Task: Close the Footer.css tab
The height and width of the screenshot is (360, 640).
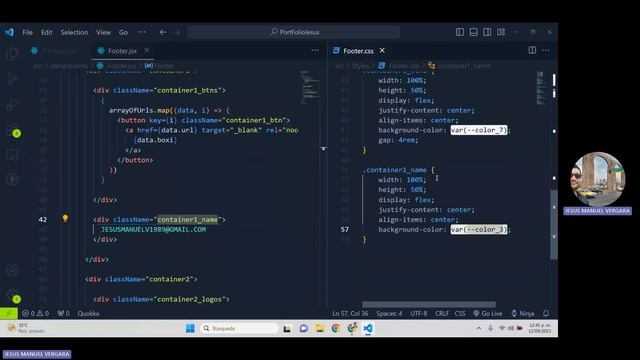Action: (x=382, y=50)
